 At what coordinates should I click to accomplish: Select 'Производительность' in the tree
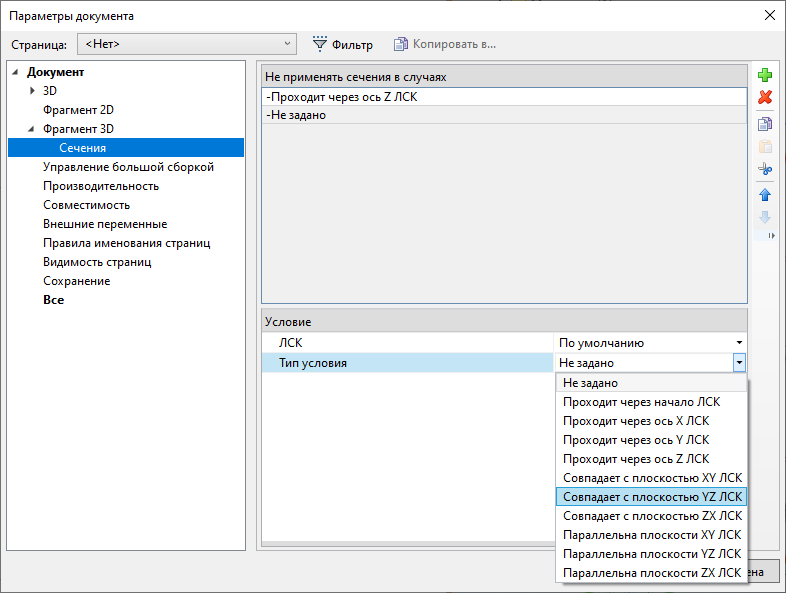[100, 186]
